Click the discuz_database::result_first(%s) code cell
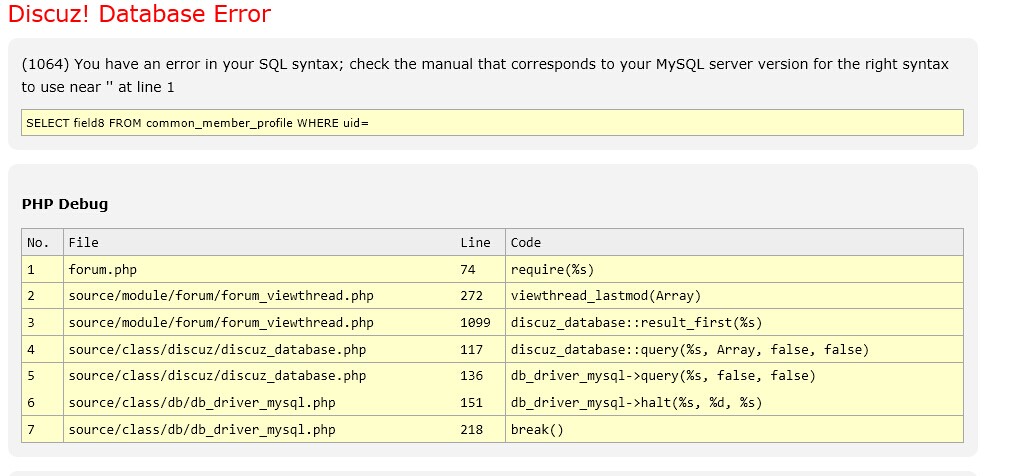This screenshot has height=476, width=1025. click(636, 323)
